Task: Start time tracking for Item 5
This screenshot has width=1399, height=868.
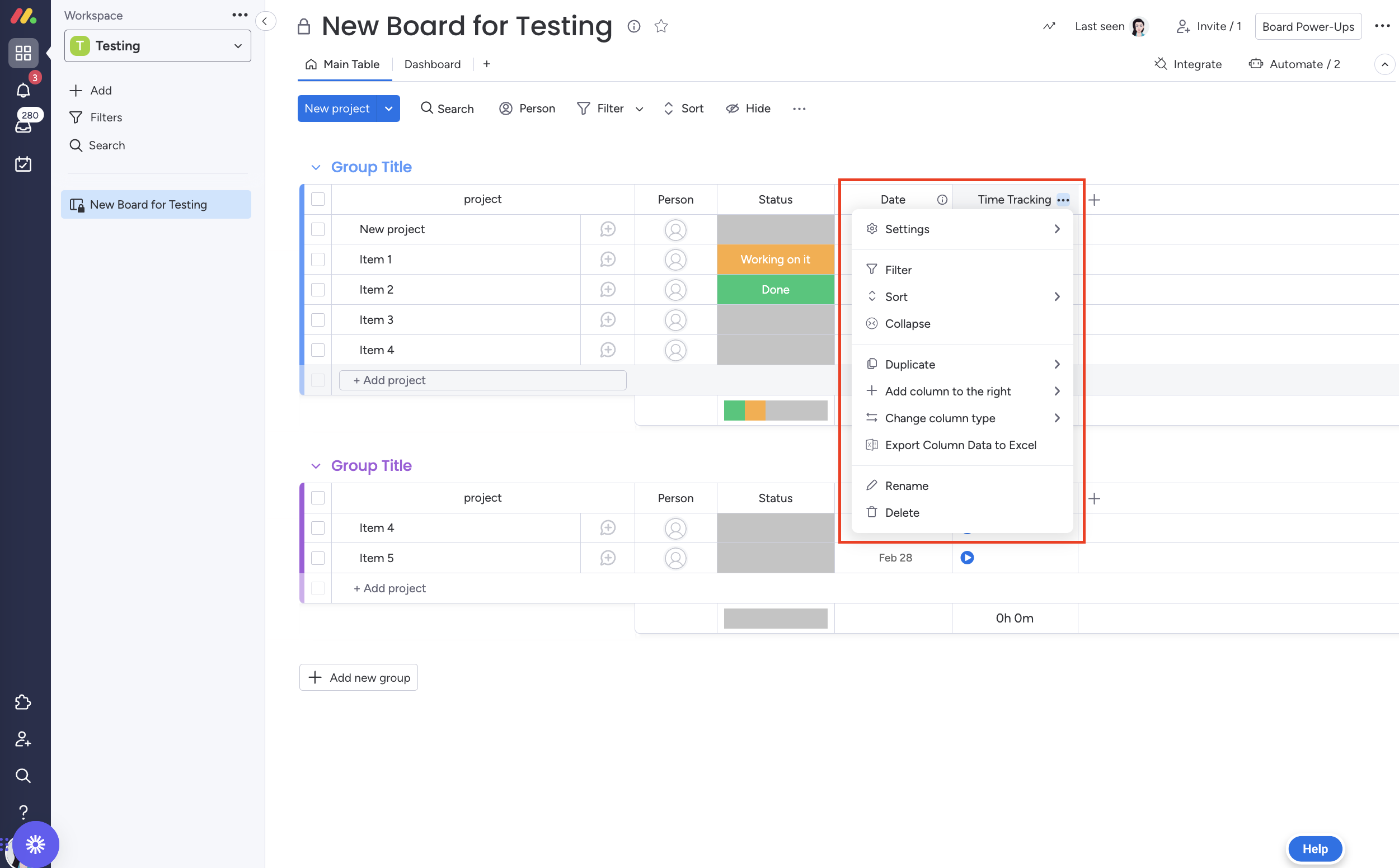Action: [x=967, y=558]
